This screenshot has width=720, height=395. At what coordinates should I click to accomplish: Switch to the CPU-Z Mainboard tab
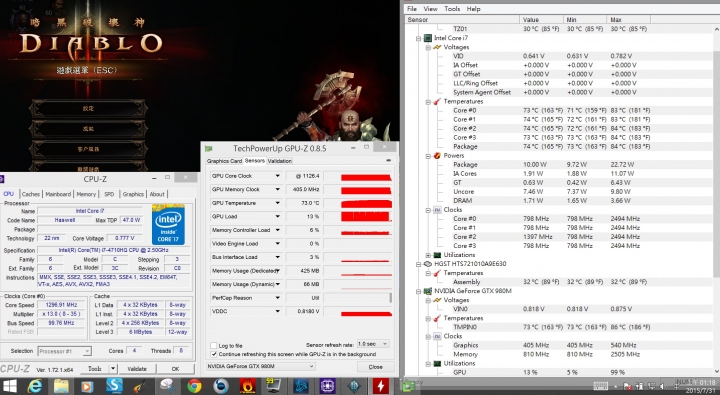pos(58,194)
